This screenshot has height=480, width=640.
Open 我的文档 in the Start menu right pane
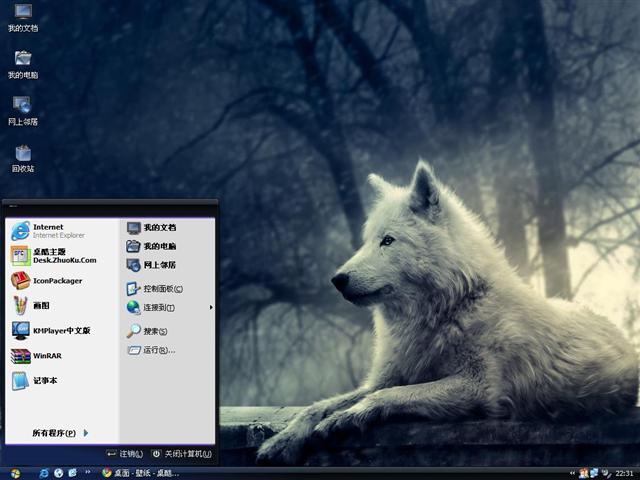click(x=158, y=228)
